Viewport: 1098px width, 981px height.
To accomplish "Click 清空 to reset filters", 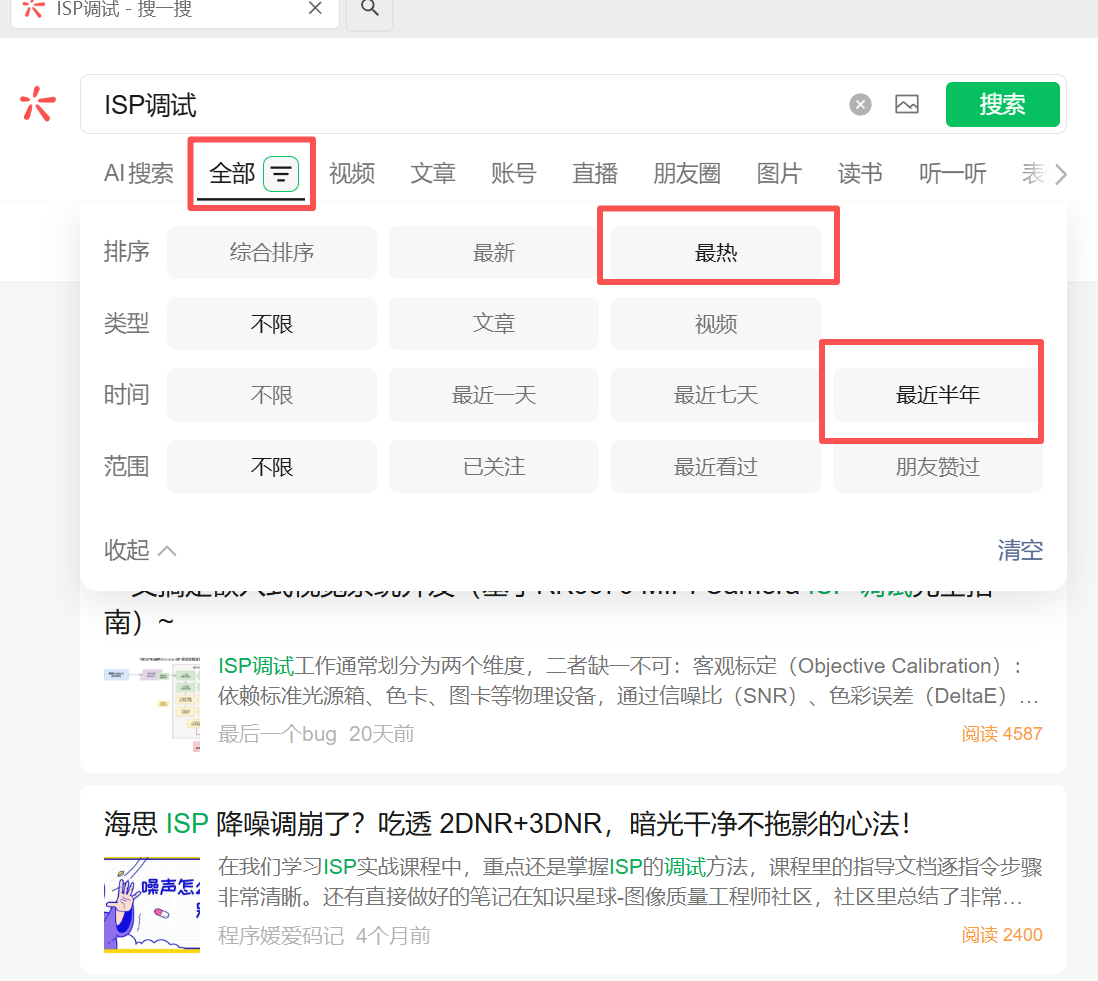I will pos(1020,550).
